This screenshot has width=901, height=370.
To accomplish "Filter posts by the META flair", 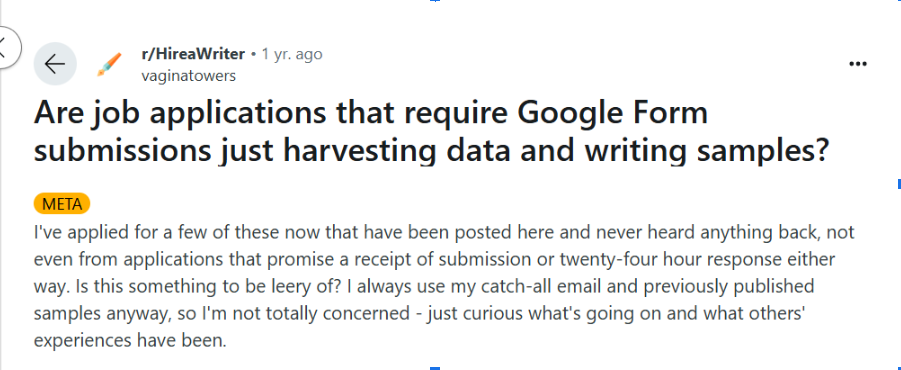I will (x=62, y=203).
